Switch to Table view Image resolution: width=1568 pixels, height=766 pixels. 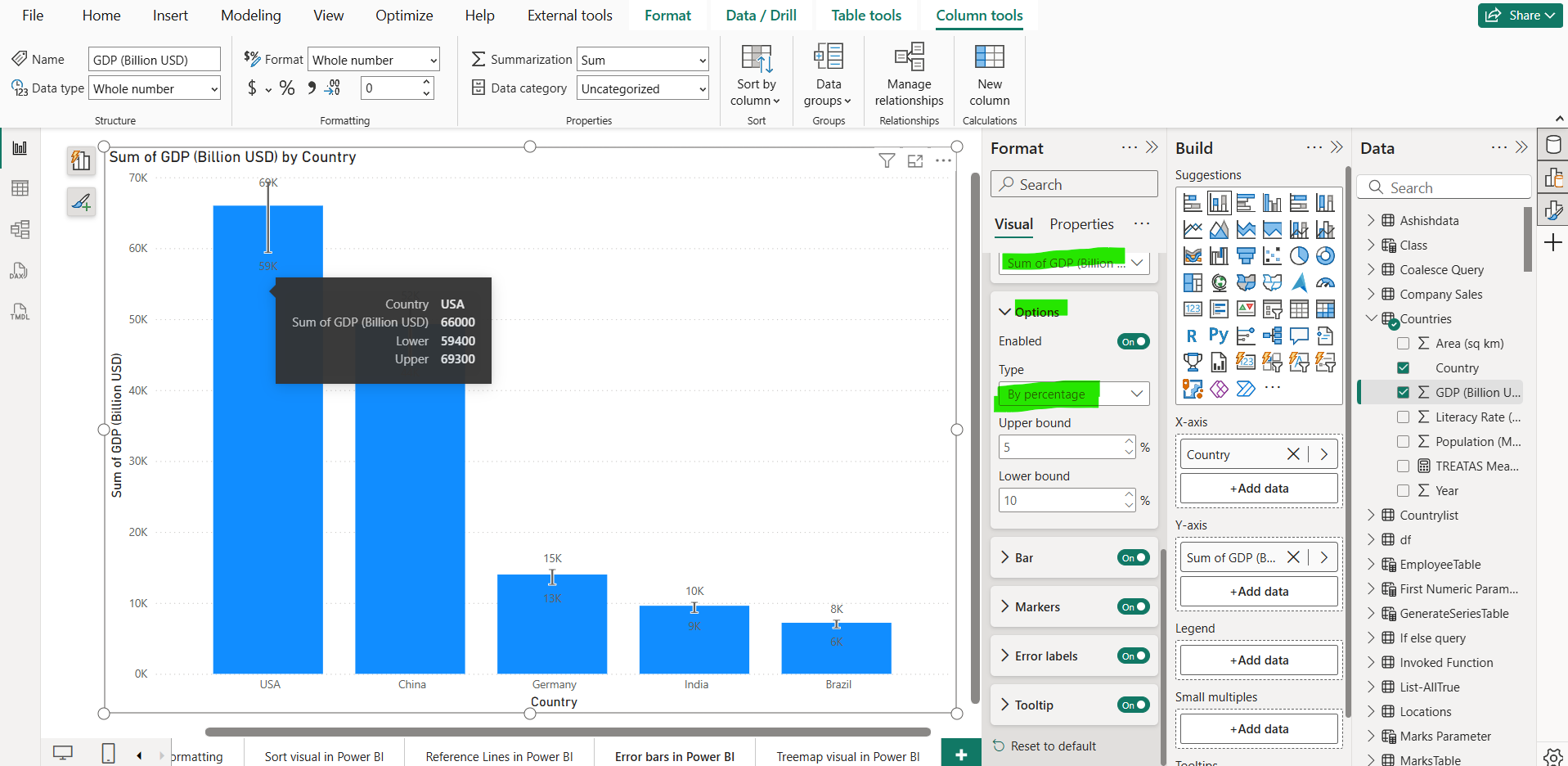pos(20,187)
